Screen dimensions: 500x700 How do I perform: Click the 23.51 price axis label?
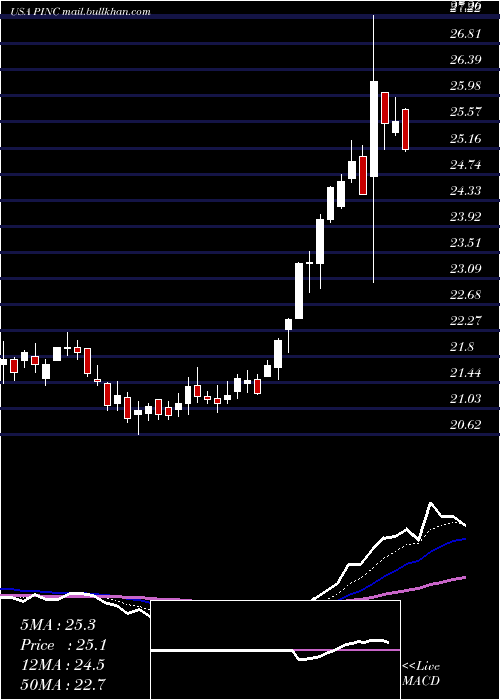[466, 243]
